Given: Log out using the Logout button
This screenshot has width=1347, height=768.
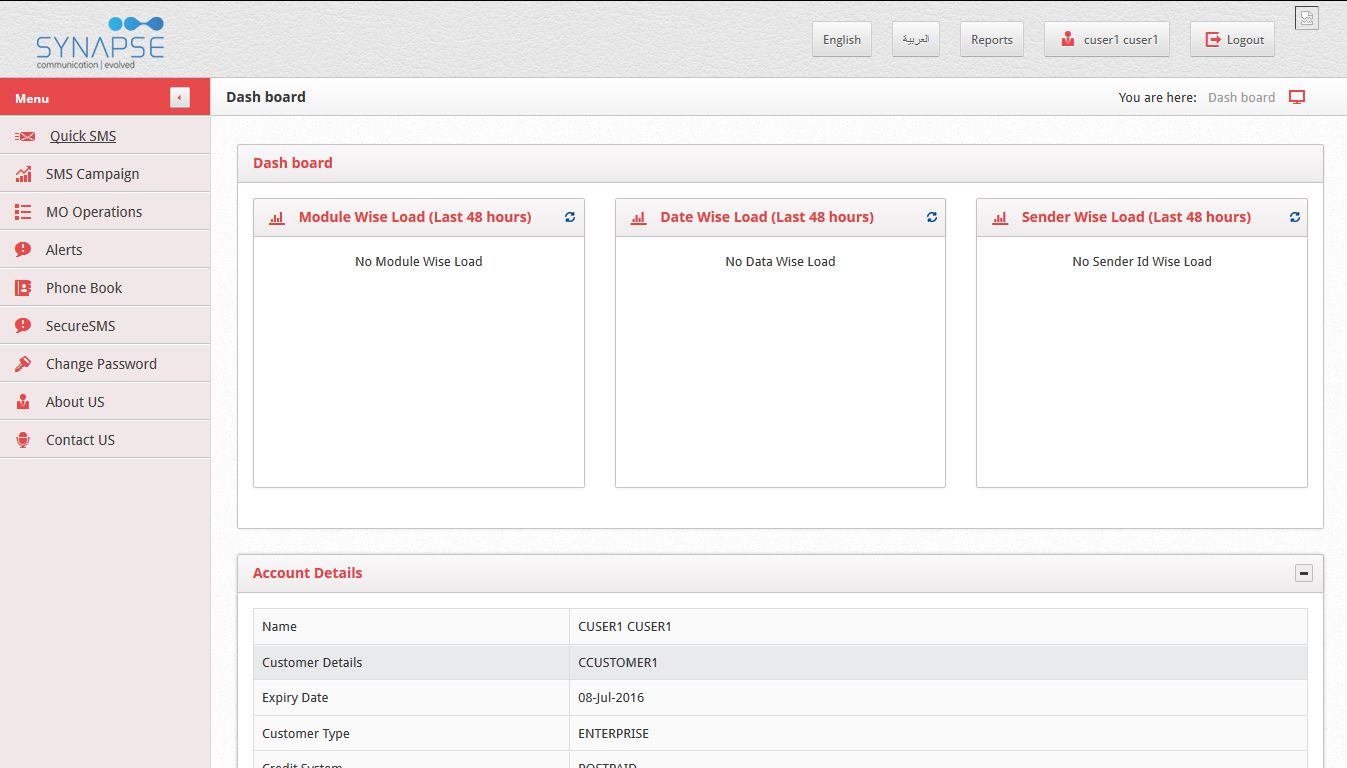Looking at the screenshot, I should [1232, 40].
